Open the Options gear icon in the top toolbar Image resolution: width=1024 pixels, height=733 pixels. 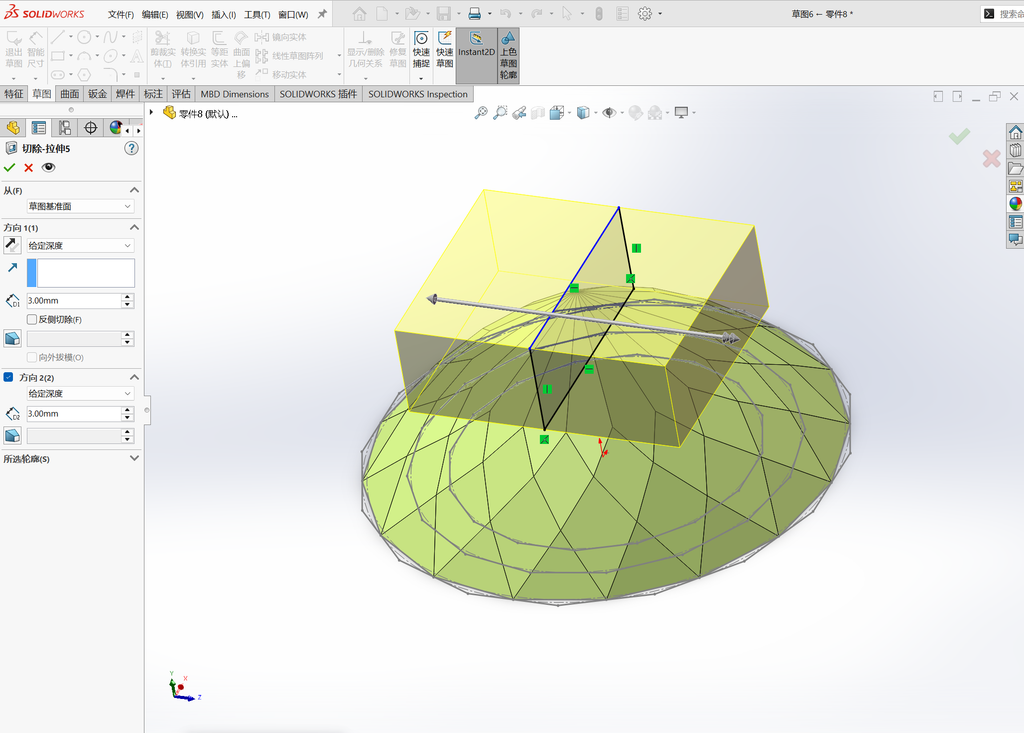tap(645, 14)
